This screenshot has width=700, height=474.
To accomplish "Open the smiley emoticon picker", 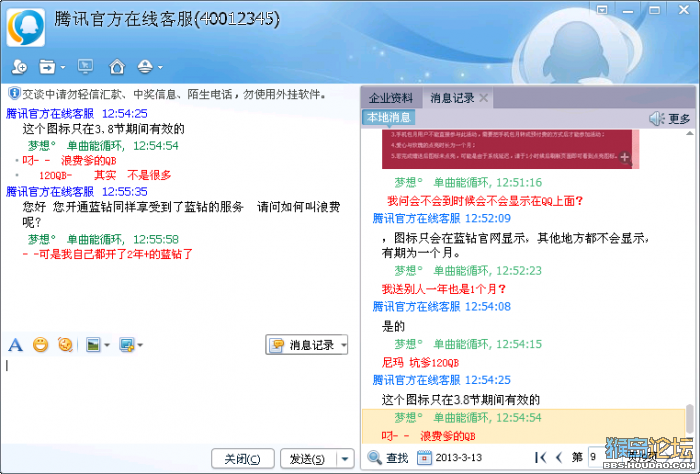I will tap(40, 345).
